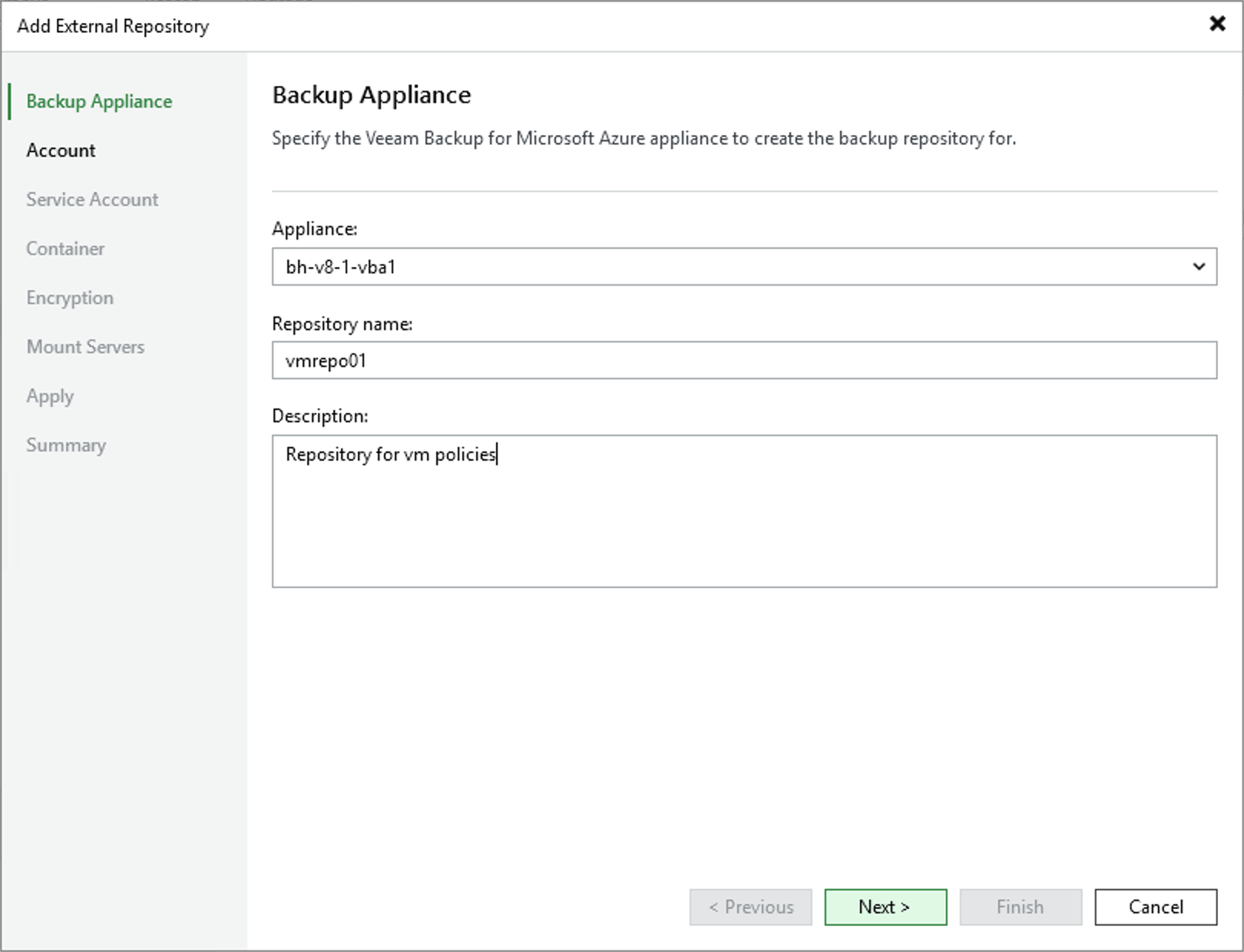The width and height of the screenshot is (1244, 952).
Task: Go to the Service Account step
Action: [92, 200]
